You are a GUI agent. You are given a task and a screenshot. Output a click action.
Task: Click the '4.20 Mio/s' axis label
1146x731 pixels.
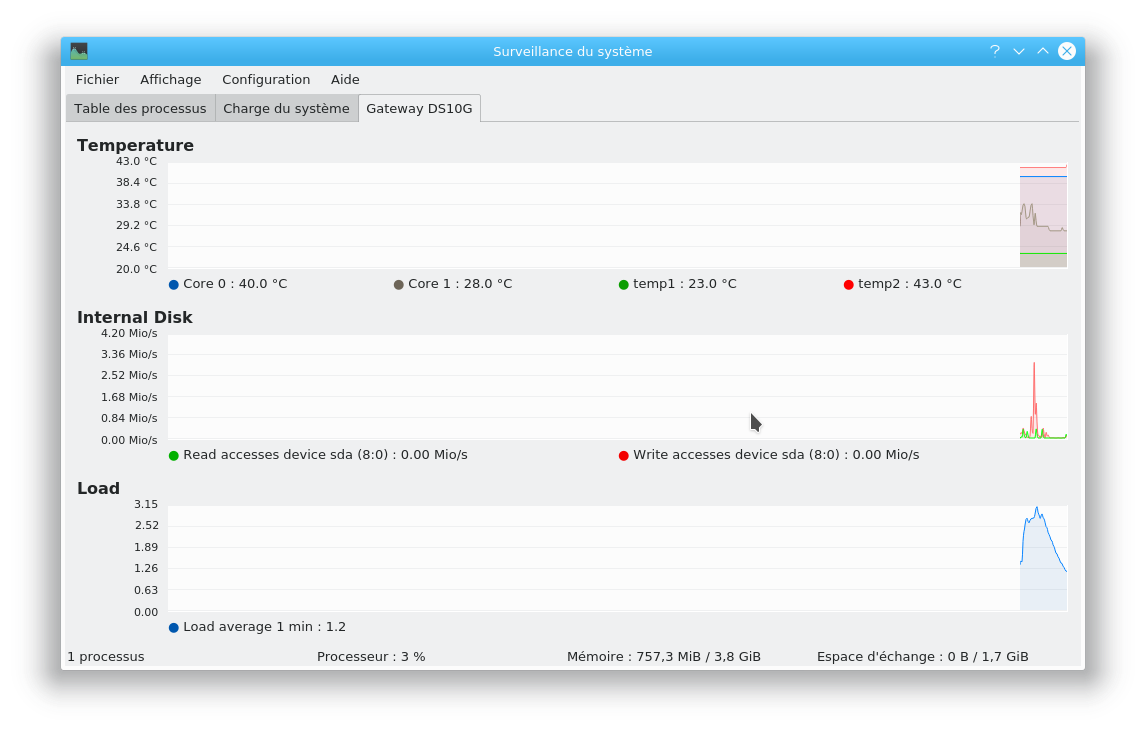(x=129, y=333)
